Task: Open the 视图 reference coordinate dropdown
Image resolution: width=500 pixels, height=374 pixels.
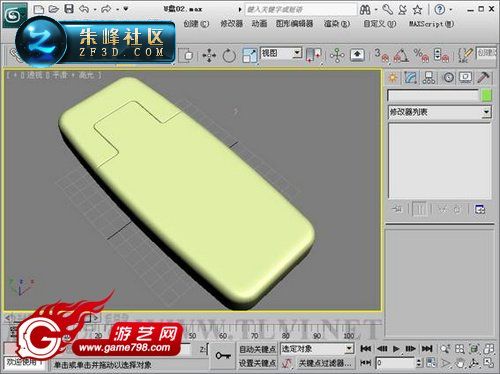Action: click(281, 53)
